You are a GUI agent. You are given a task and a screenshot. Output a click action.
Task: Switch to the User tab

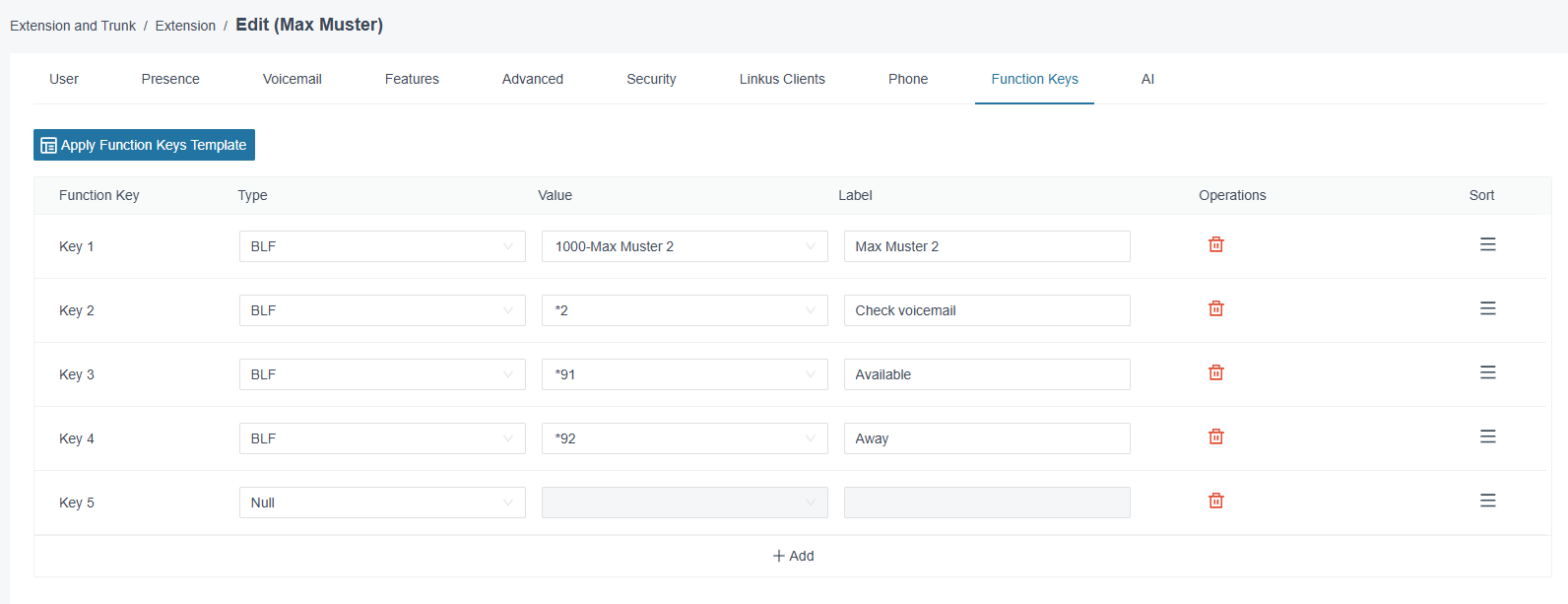click(x=64, y=79)
